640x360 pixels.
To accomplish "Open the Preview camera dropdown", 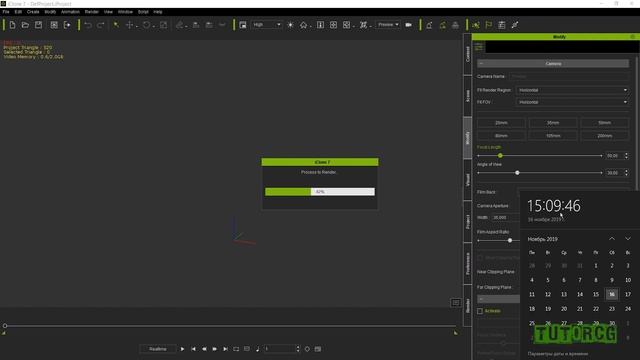I will click(x=388, y=25).
